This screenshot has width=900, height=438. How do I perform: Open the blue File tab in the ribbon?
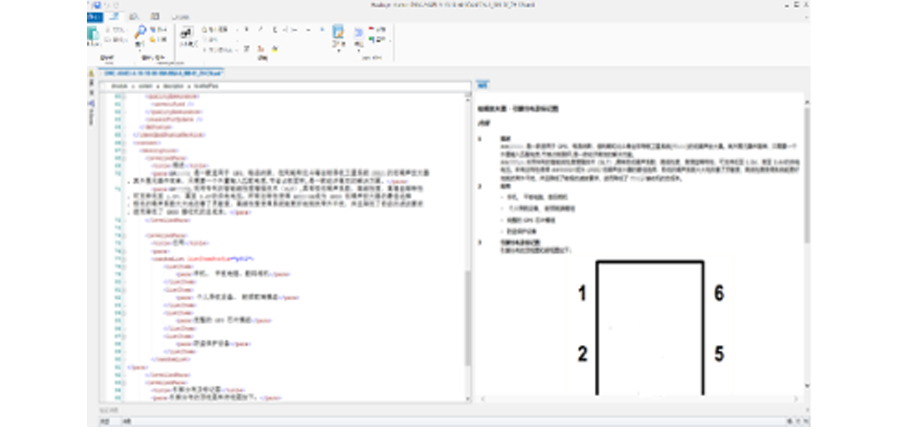pyautogui.click(x=93, y=17)
